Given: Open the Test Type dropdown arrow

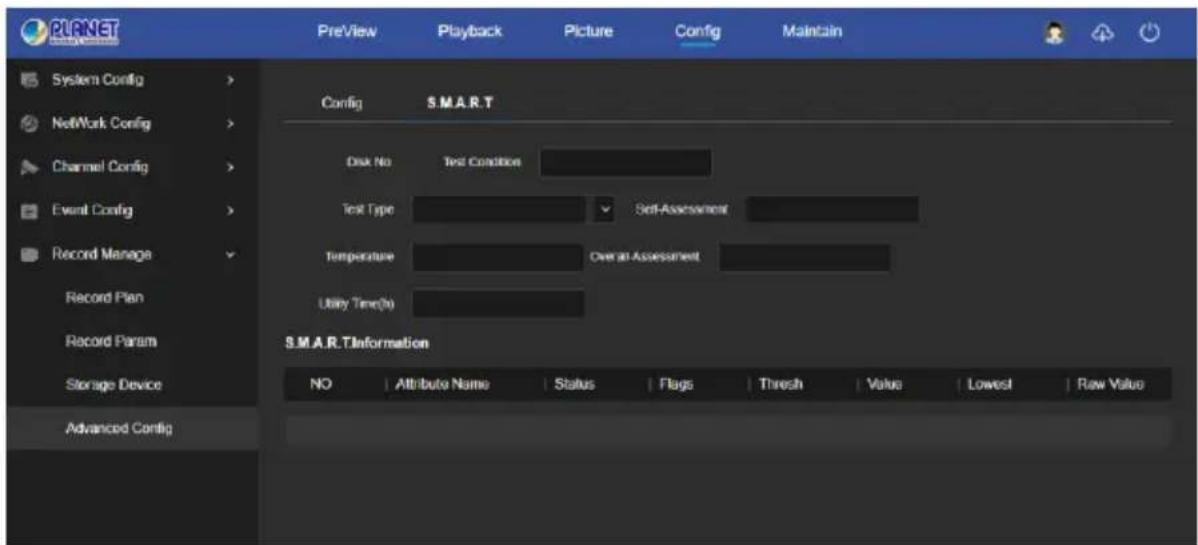Looking at the screenshot, I should coord(604,210).
